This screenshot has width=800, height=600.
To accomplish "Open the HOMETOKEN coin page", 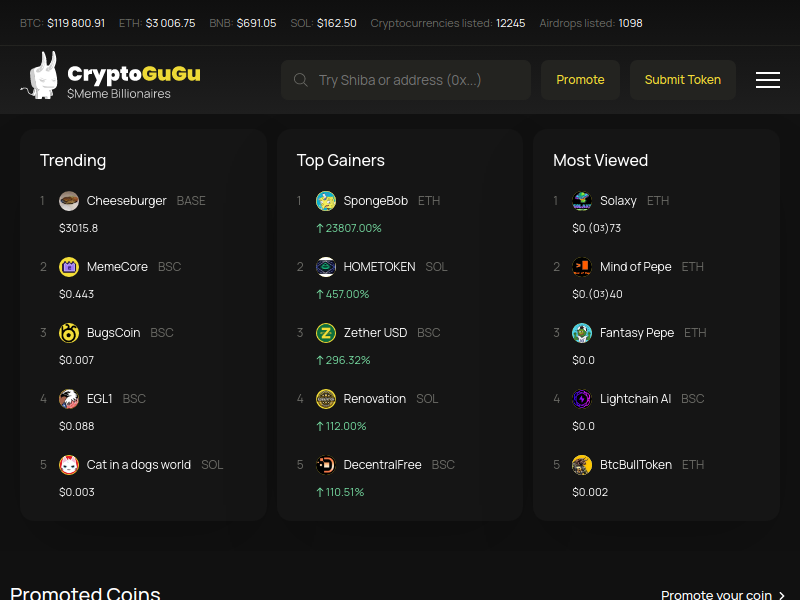I will click(380, 267).
